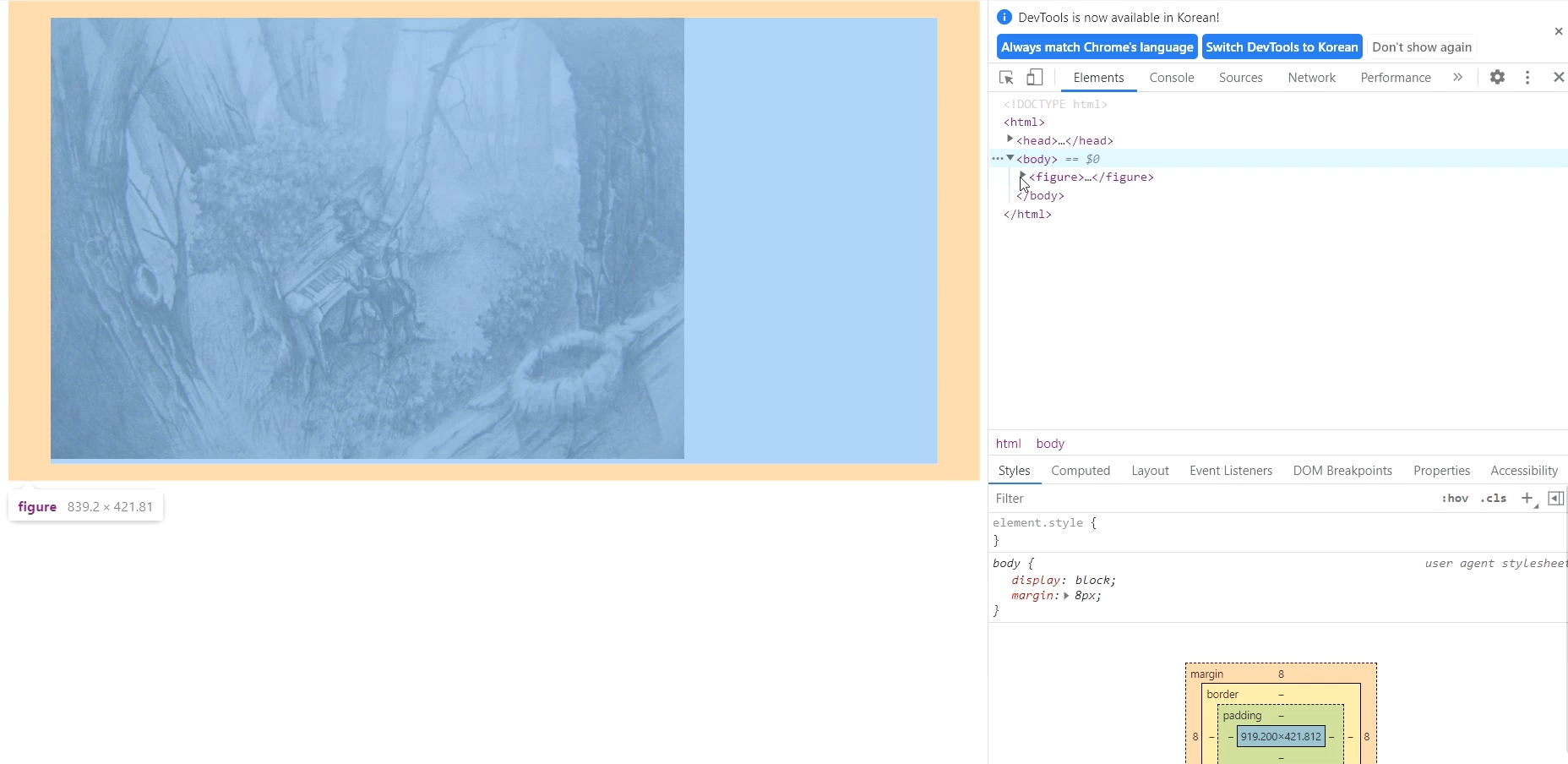Toggle the device toolbar icon
The height and width of the screenshot is (764, 1568).
coord(1034,78)
